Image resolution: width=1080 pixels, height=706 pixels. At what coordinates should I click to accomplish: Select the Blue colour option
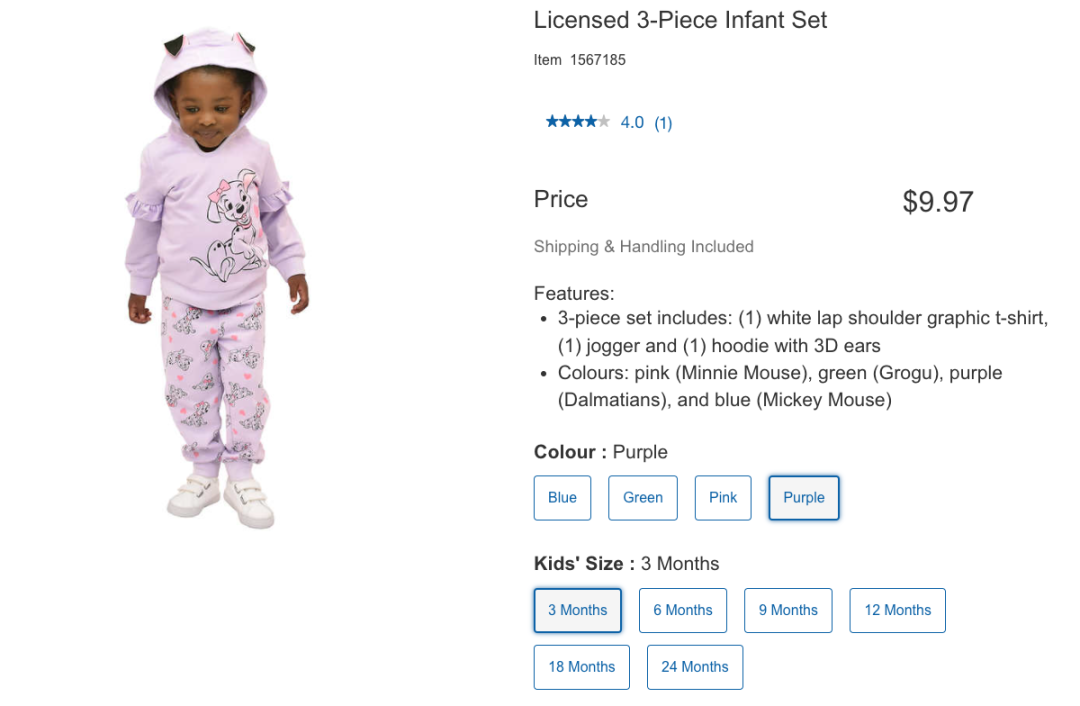[562, 498]
